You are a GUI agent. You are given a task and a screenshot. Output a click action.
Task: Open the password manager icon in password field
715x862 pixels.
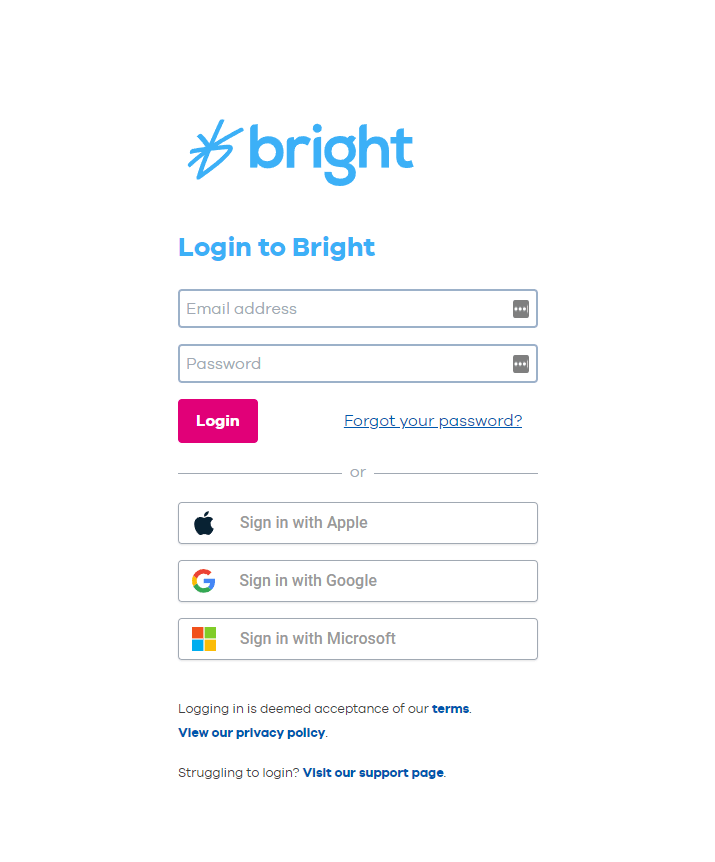coord(520,363)
